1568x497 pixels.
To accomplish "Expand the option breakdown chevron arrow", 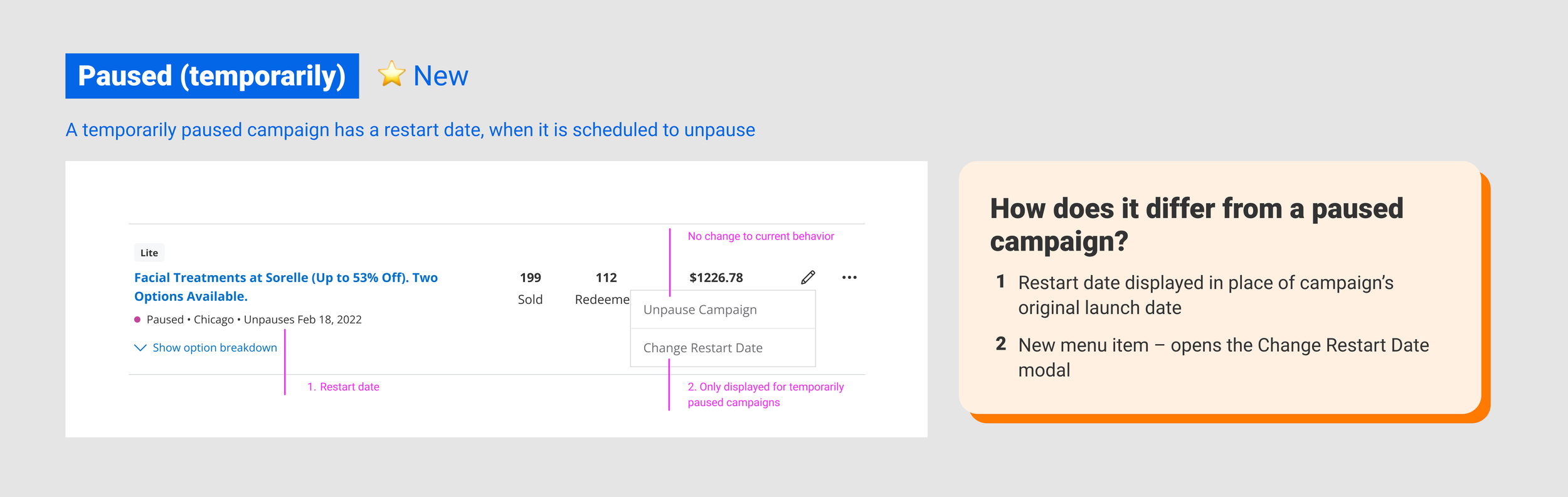I will click(140, 347).
